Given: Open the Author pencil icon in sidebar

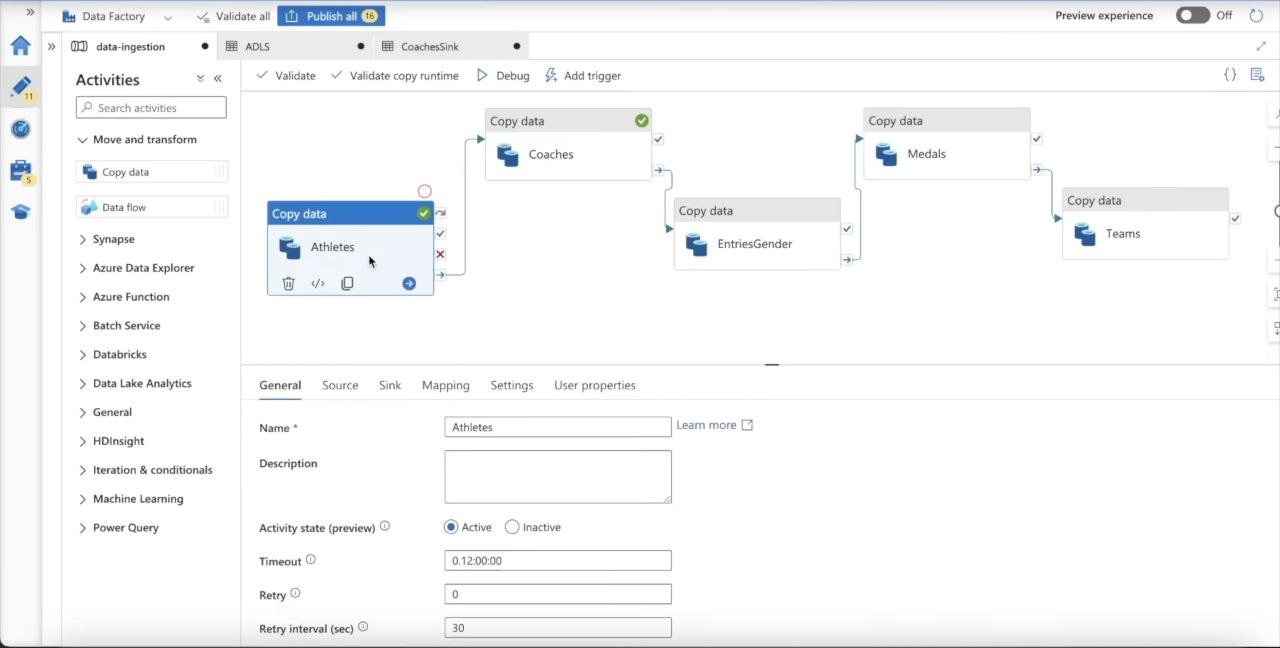Looking at the screenshot, I should 21,87.
